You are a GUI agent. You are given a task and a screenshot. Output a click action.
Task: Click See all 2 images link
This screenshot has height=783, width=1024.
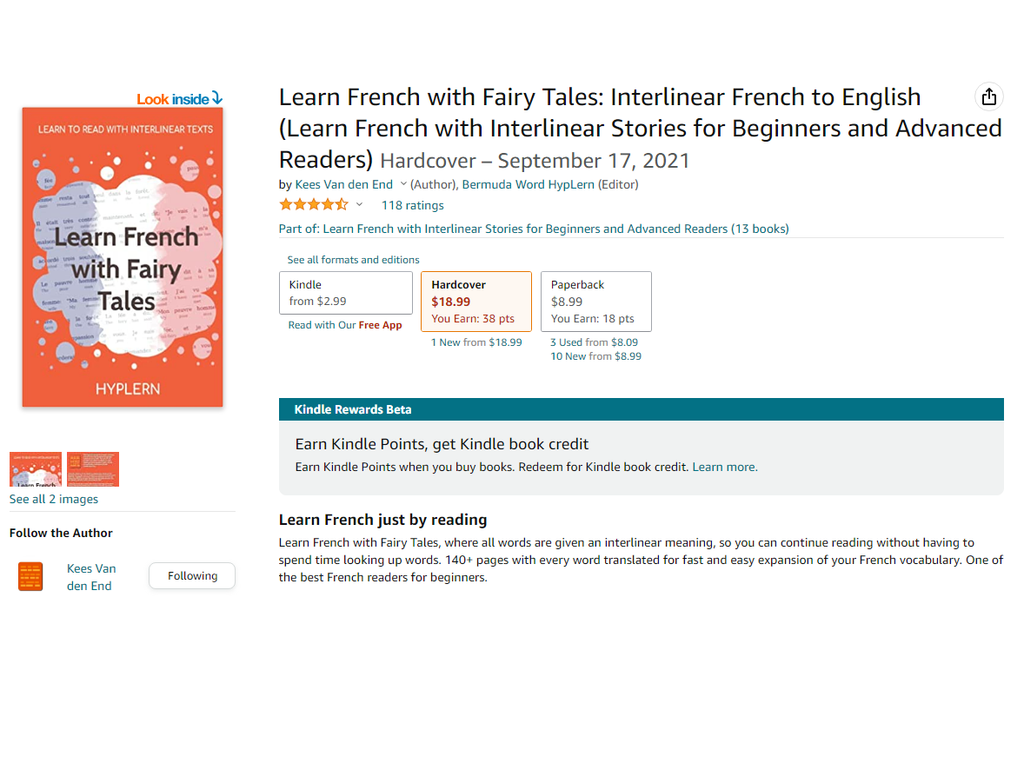pyautogui.click(x=54, y=499)
